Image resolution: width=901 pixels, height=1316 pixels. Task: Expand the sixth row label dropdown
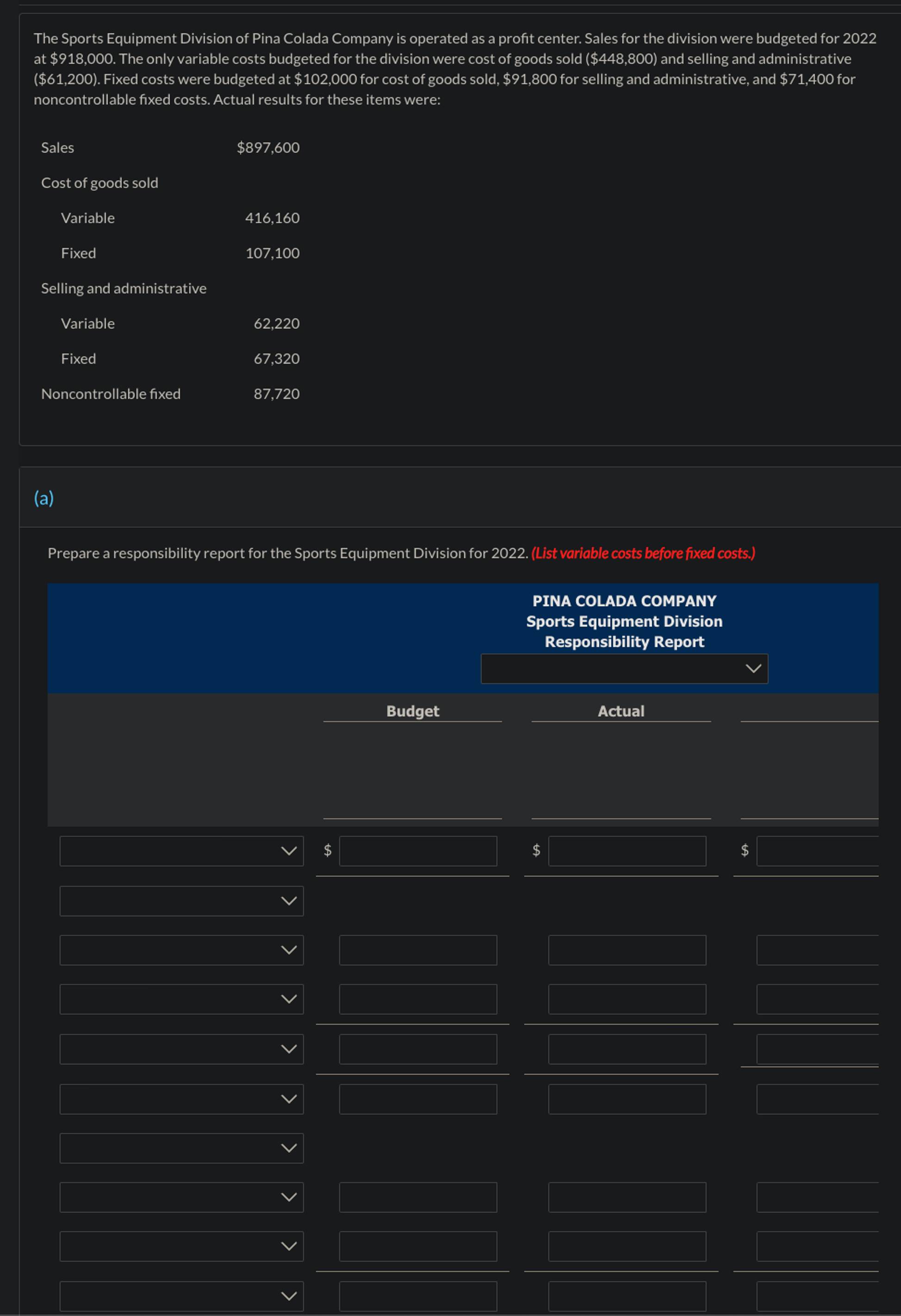pos(181,1098)
